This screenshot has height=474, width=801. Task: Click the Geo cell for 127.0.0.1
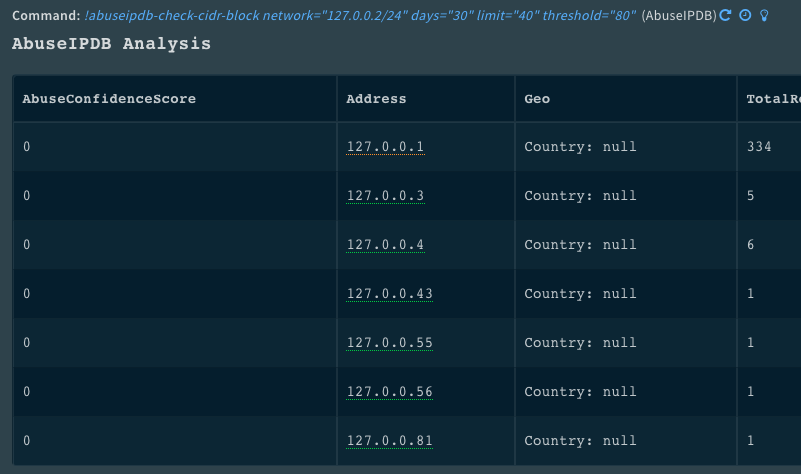coord(580,147)
